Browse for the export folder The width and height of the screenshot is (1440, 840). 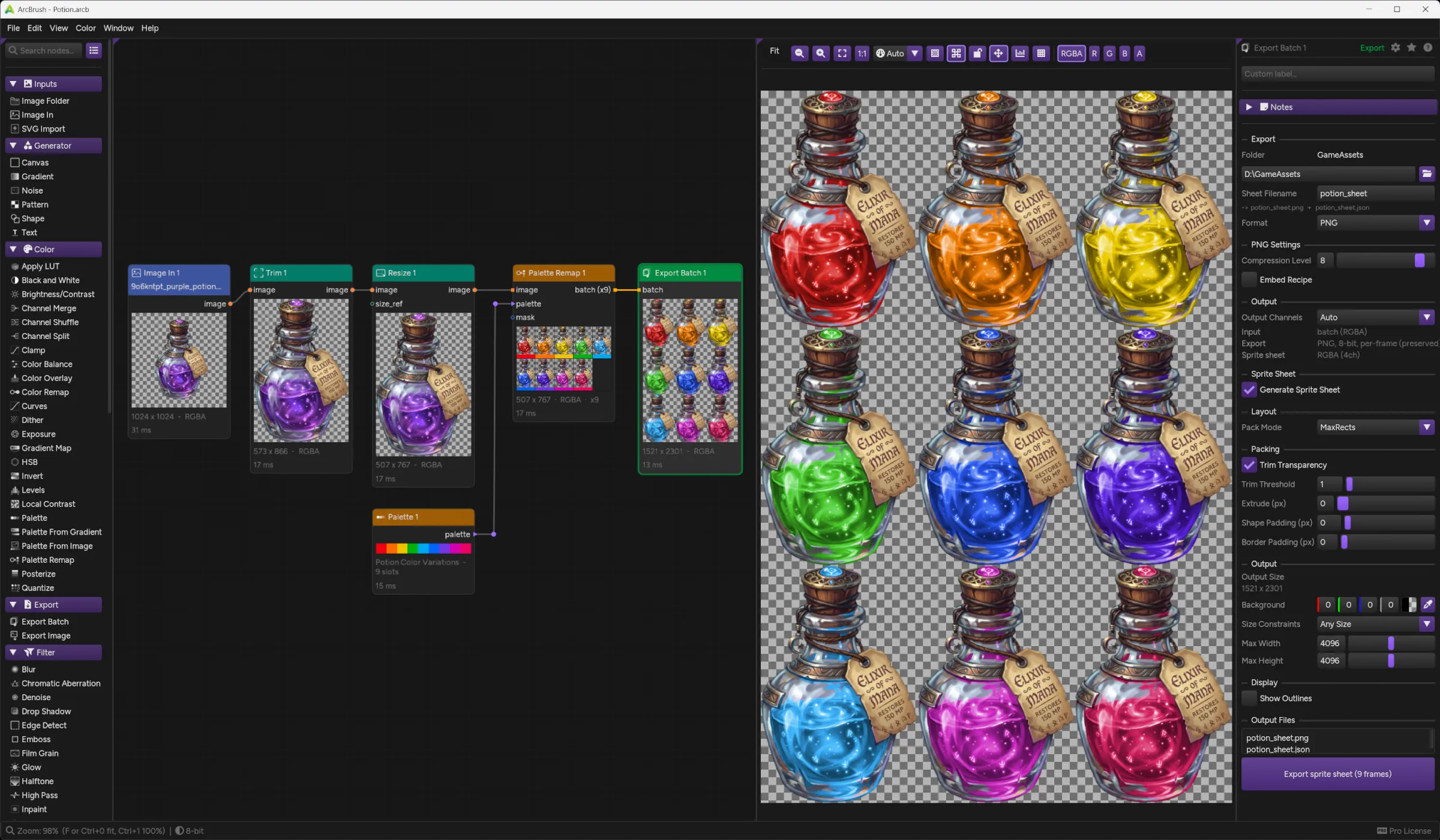(1427, 174)
